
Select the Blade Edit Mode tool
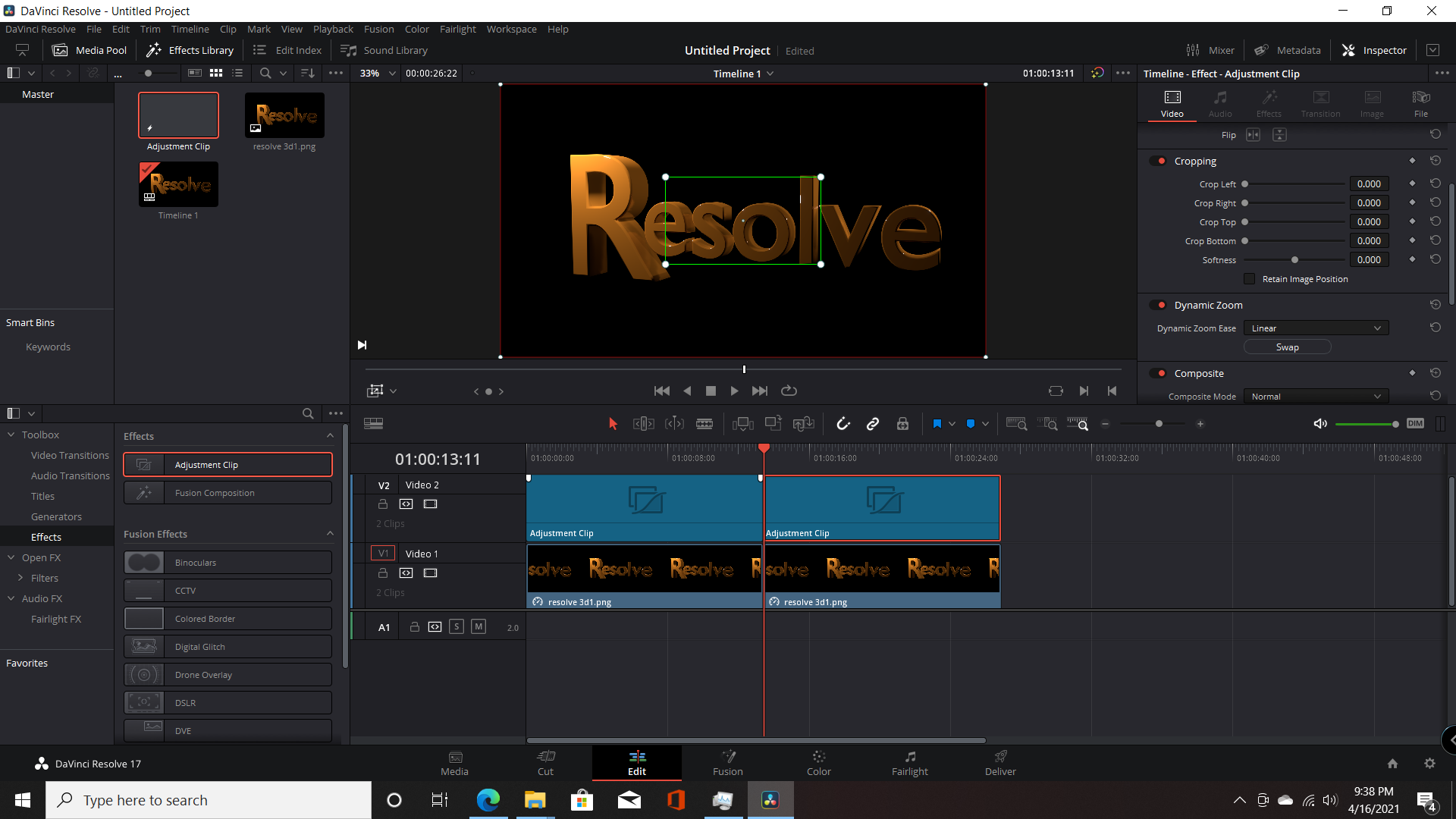pyautogui.click(x=704, y=424)
